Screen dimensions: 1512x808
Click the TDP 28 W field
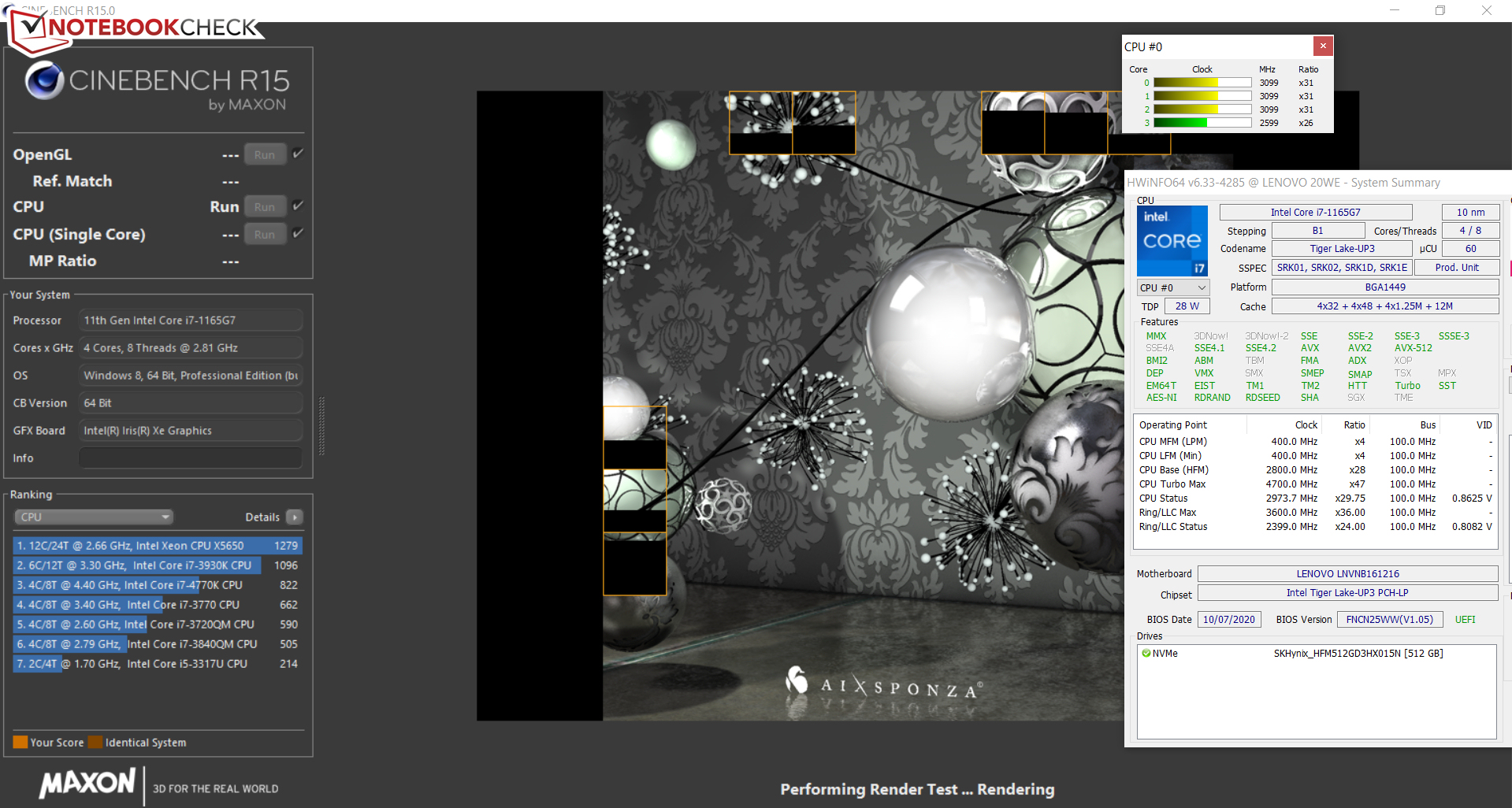[1187, 306]
